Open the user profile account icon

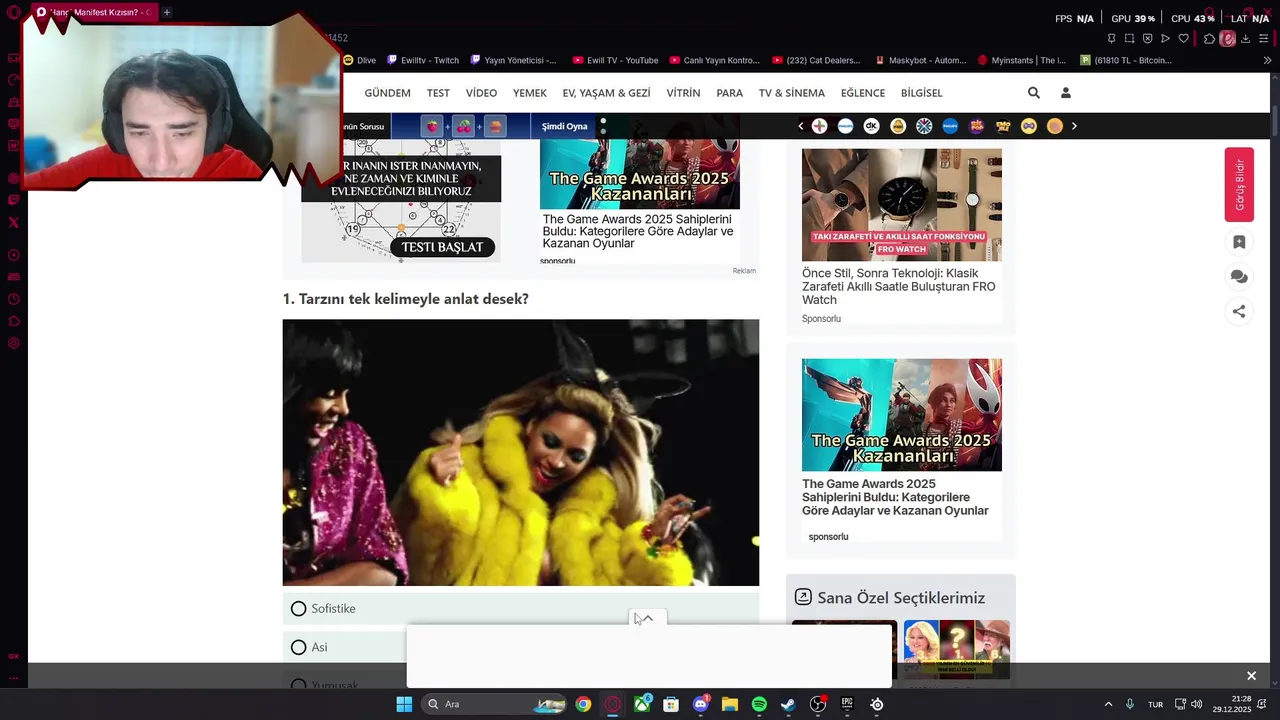1066,93
